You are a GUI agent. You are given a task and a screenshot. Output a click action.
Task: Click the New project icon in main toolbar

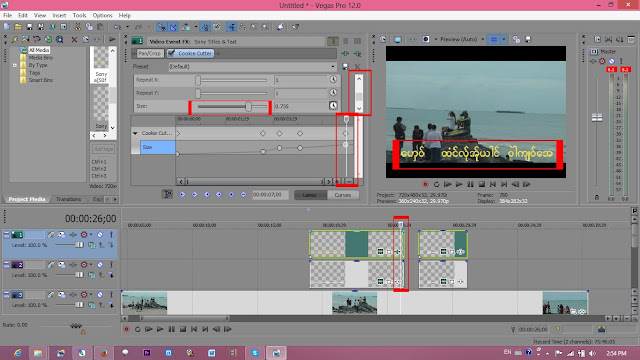click(x=7, y=27)
